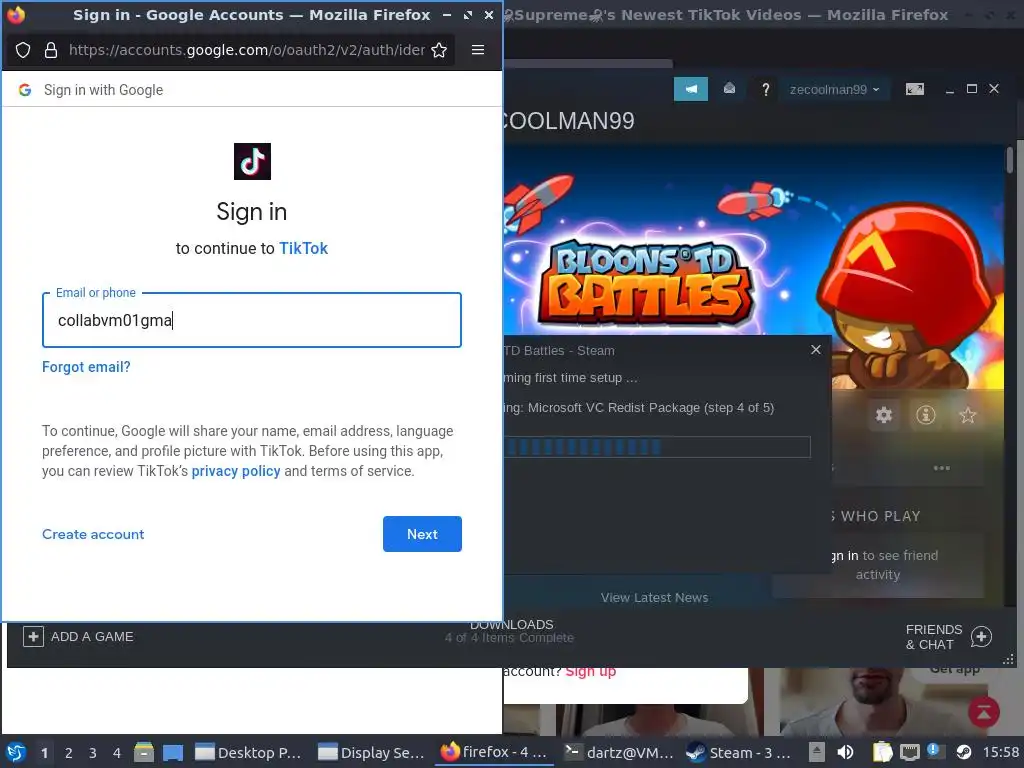Click the Google G logo

[x=25, y=90]
